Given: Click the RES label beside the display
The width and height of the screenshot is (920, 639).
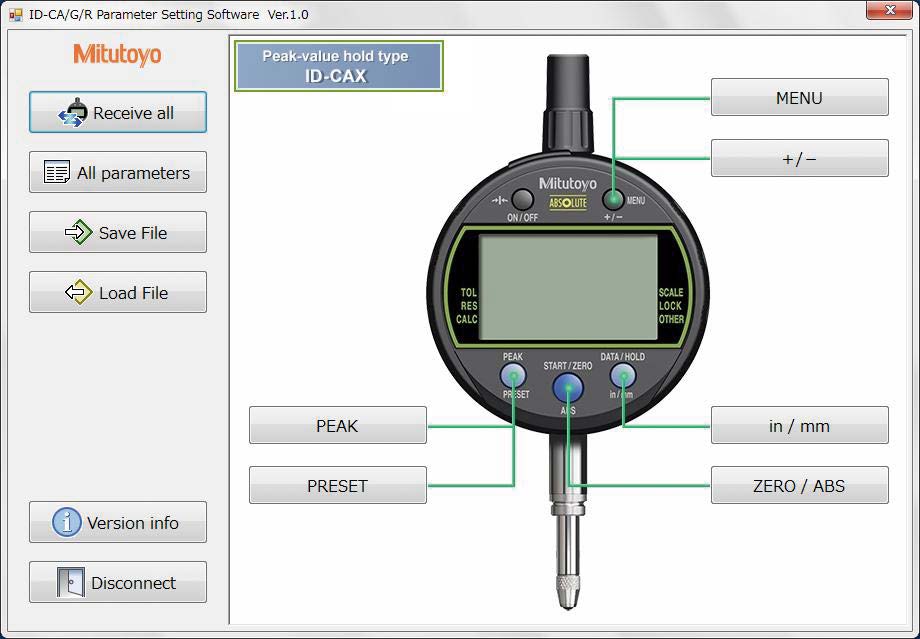Looking at the screenshot, I should 469,306.
